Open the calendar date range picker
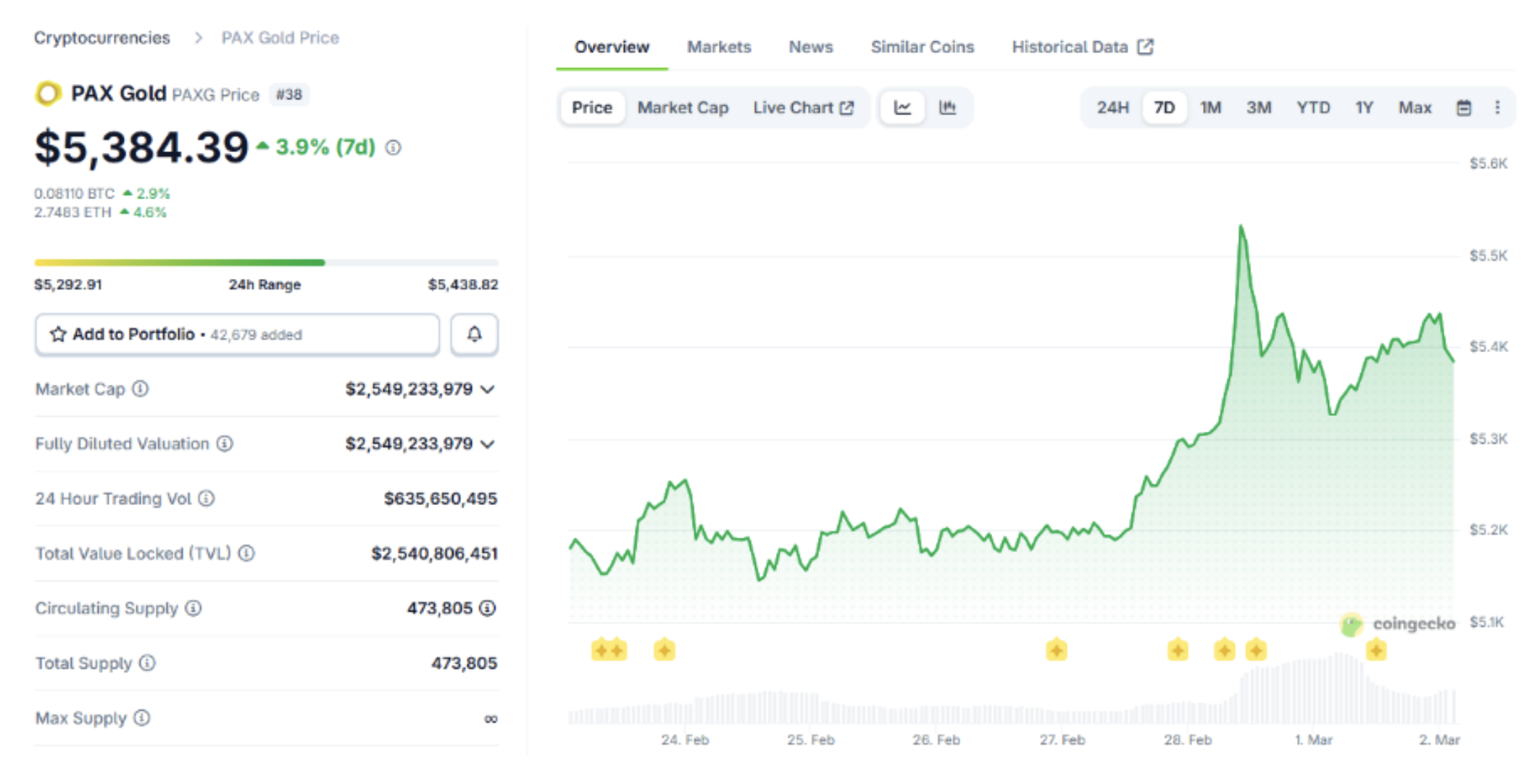Viewport: 1532px width, 784px height. click(x=1463, y=108)
